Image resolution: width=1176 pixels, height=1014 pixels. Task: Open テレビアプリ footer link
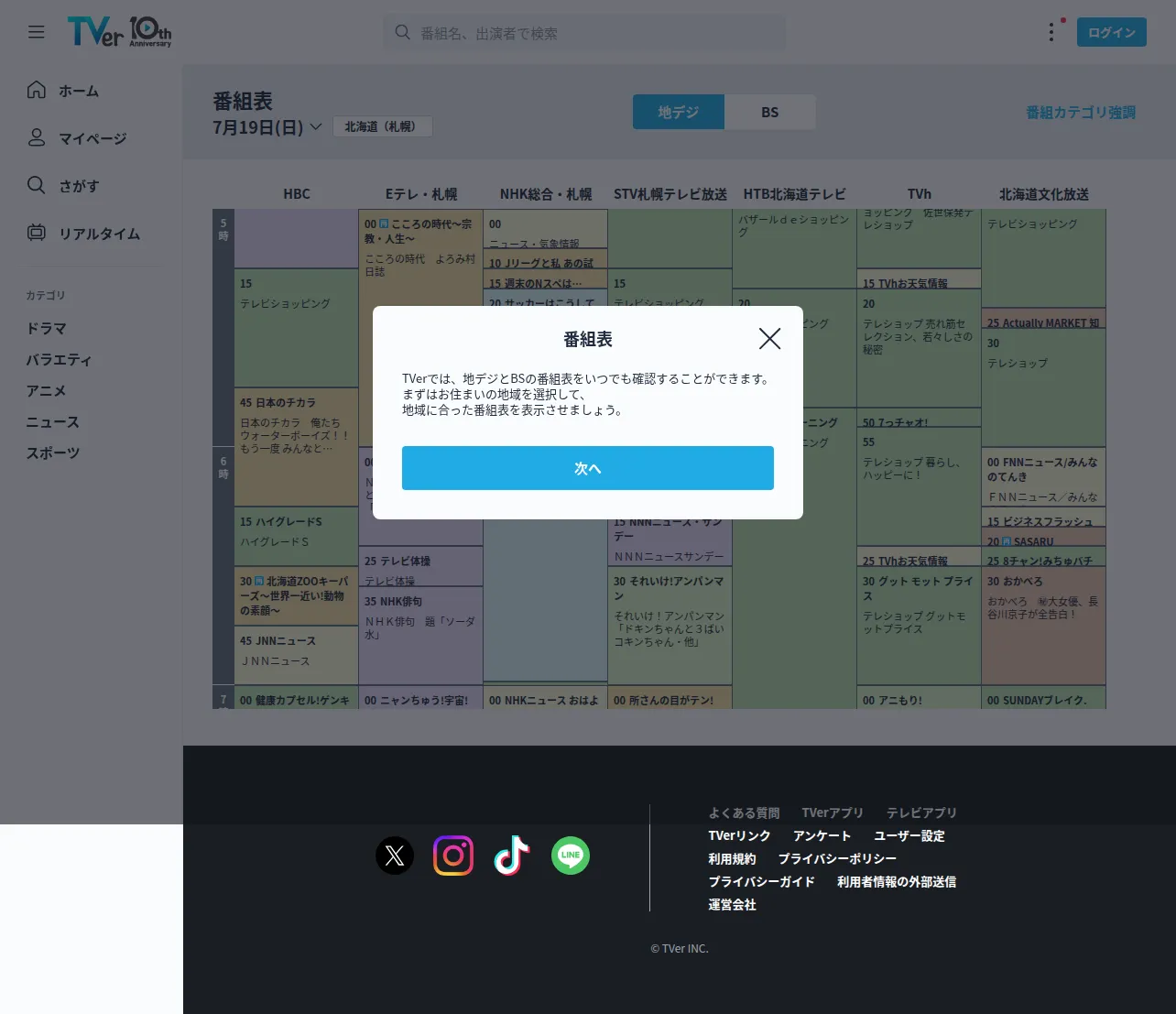pyautogui.click(x=921, y=812)
